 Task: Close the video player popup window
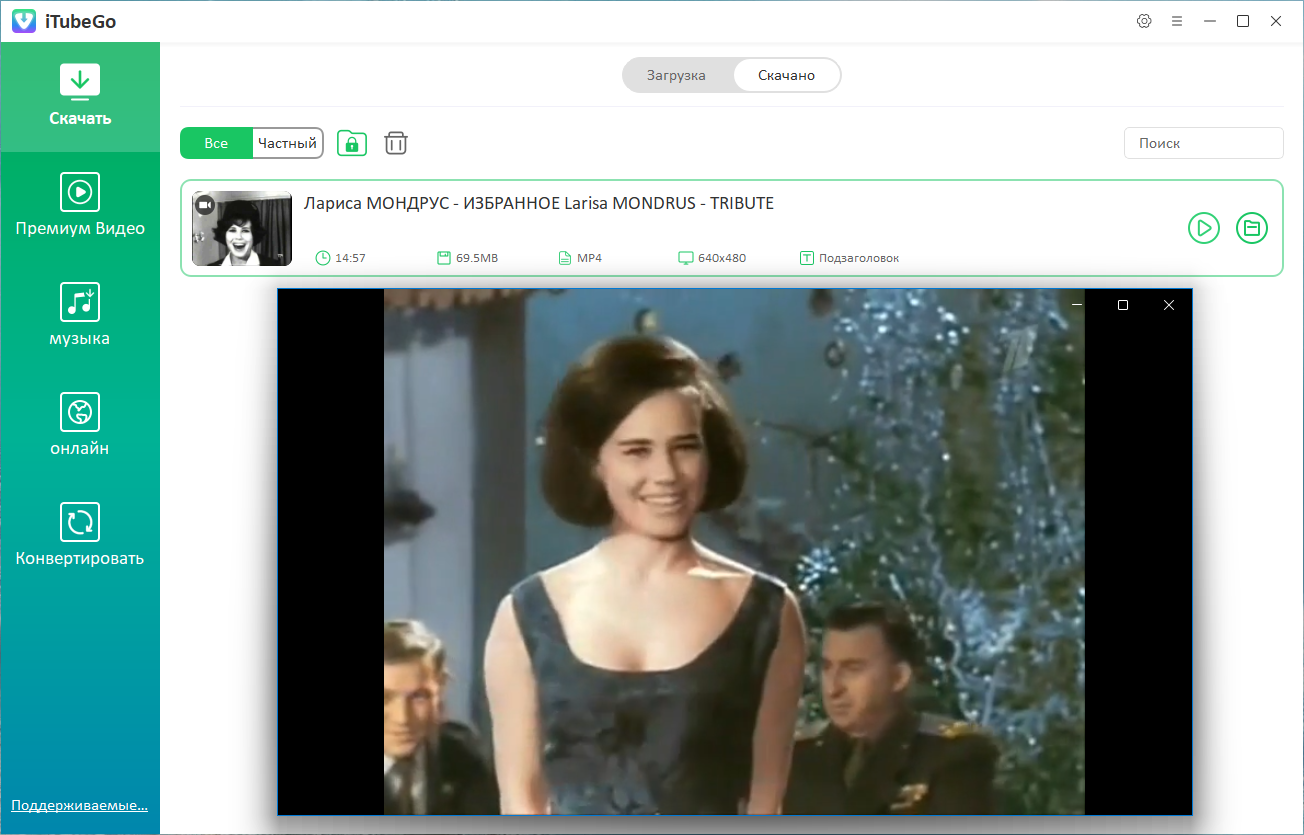click(x=1169, y=305)
